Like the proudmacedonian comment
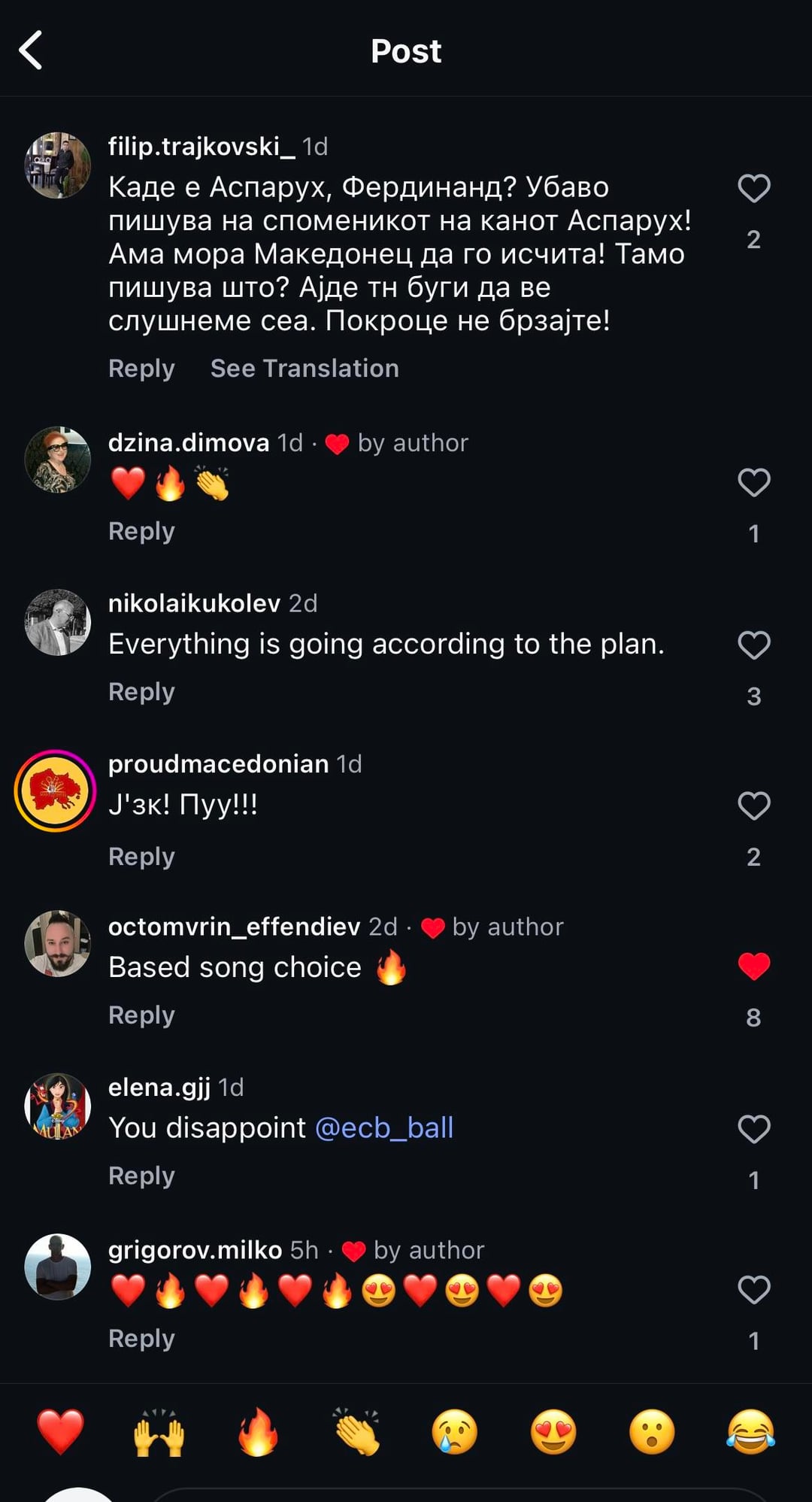The image size is (812, 1502). [x=754, y=806]
